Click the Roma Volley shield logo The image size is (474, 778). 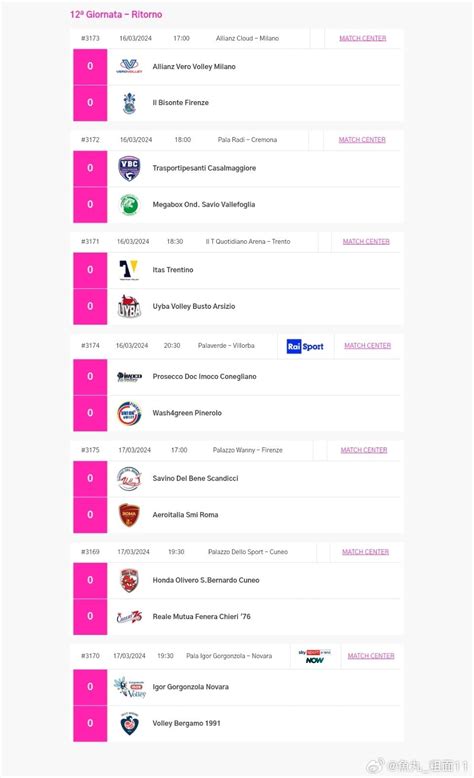tap(129, 515)
